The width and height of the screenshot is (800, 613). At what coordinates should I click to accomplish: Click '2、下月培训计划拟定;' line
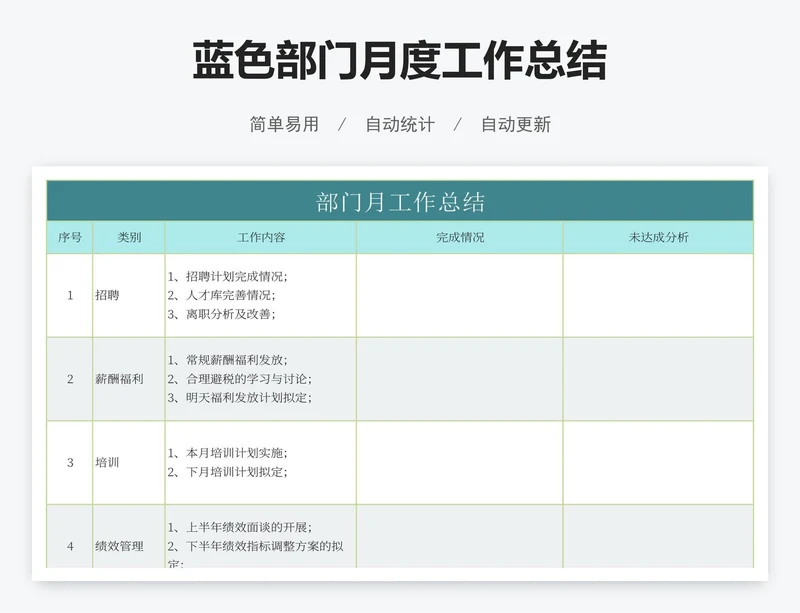[x=228, y=472]
